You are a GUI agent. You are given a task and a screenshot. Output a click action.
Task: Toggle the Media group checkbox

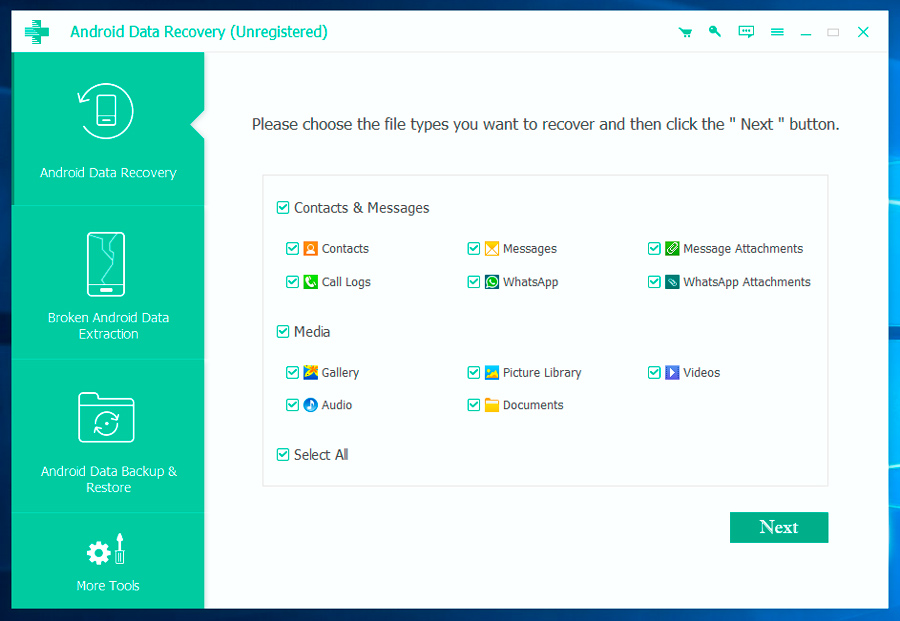(283, 332)
